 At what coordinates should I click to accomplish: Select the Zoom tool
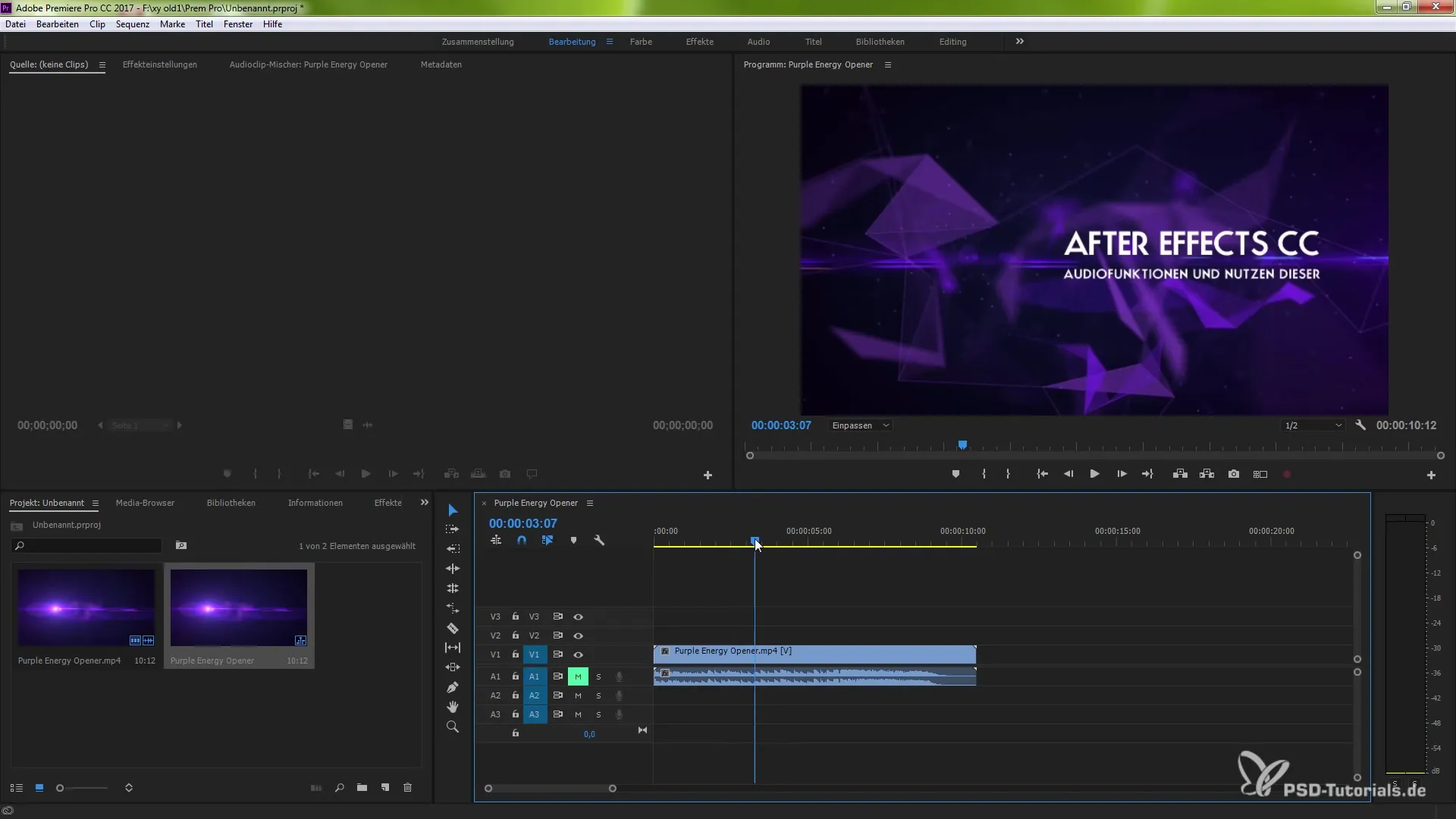click(453, 726)
